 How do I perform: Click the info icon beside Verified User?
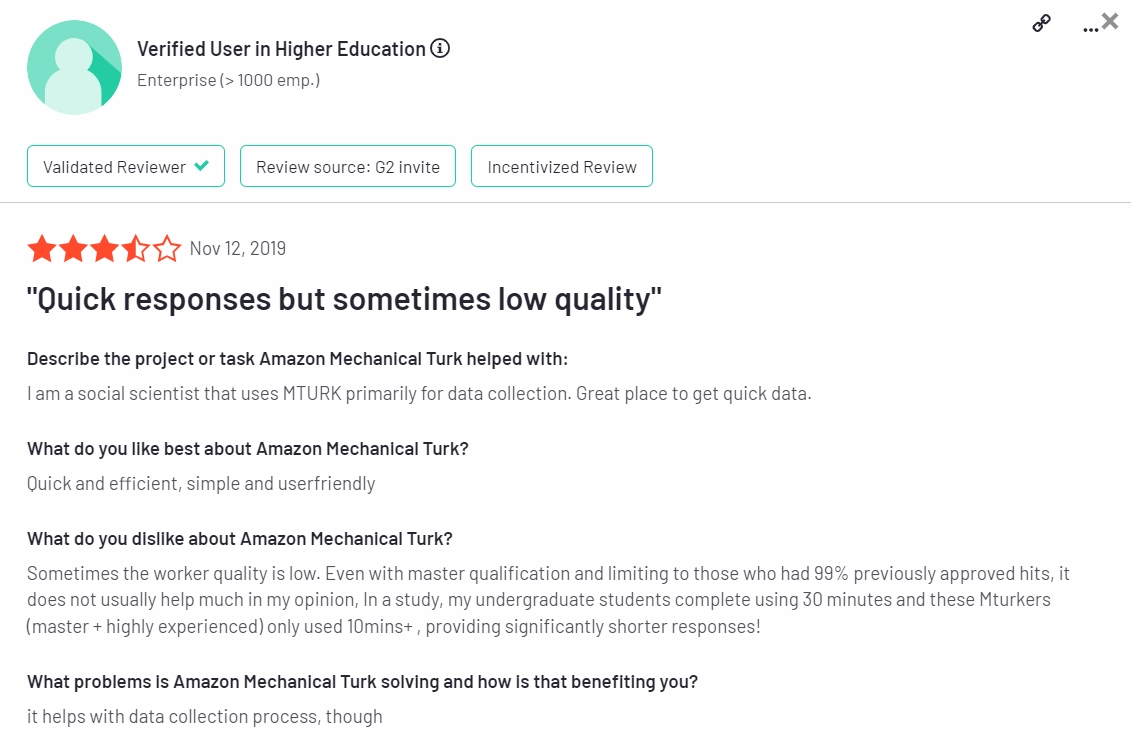coord(440,48)
